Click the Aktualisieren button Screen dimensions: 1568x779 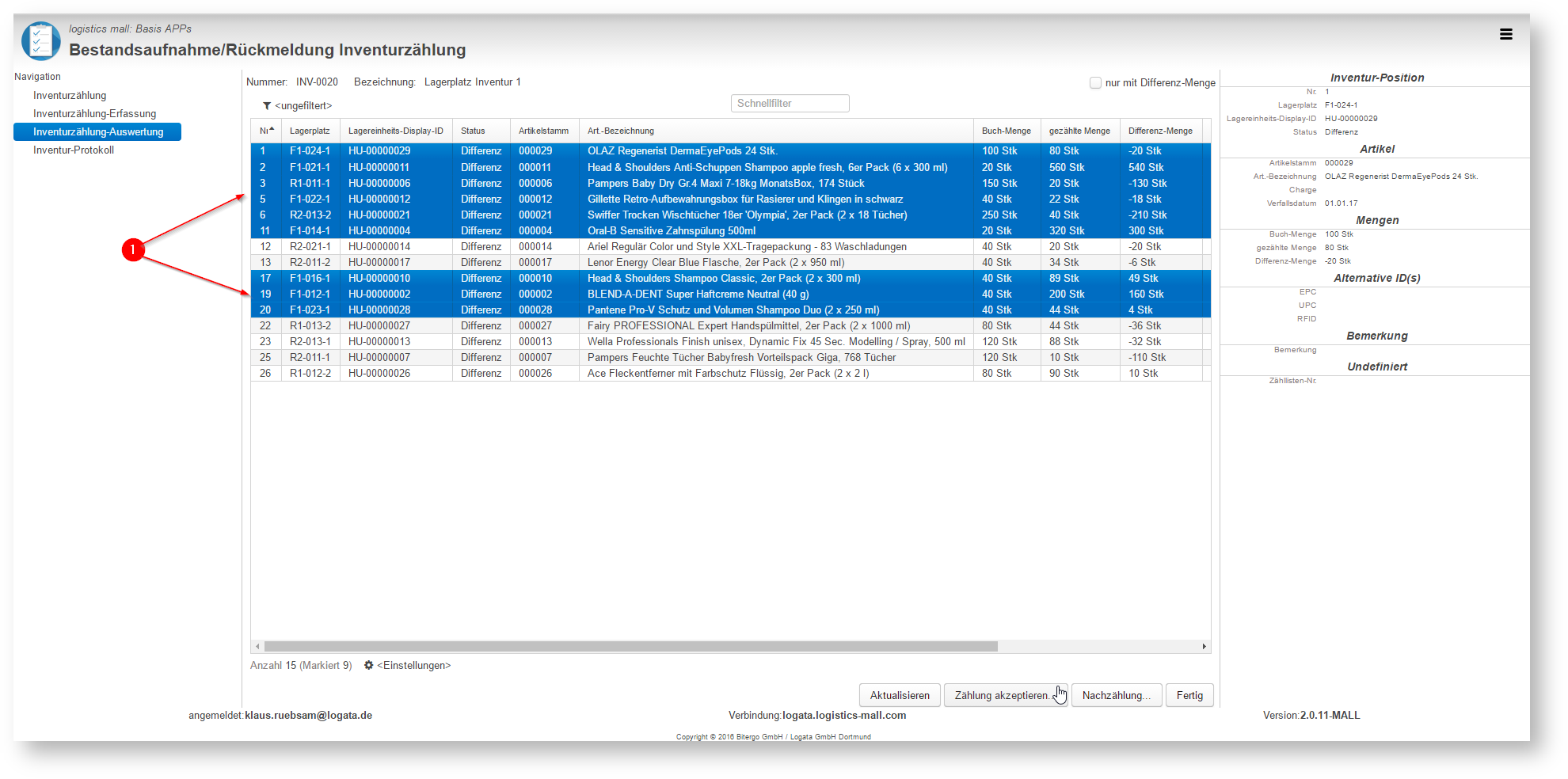coord(900,695)
